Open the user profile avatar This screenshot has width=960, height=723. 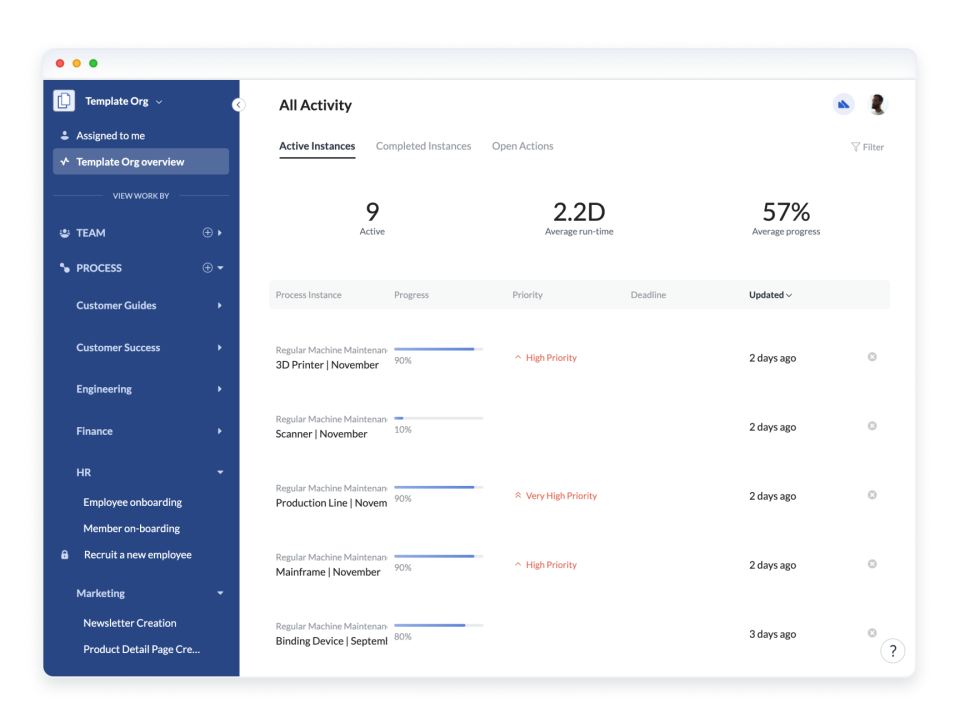tap(877, 105)
